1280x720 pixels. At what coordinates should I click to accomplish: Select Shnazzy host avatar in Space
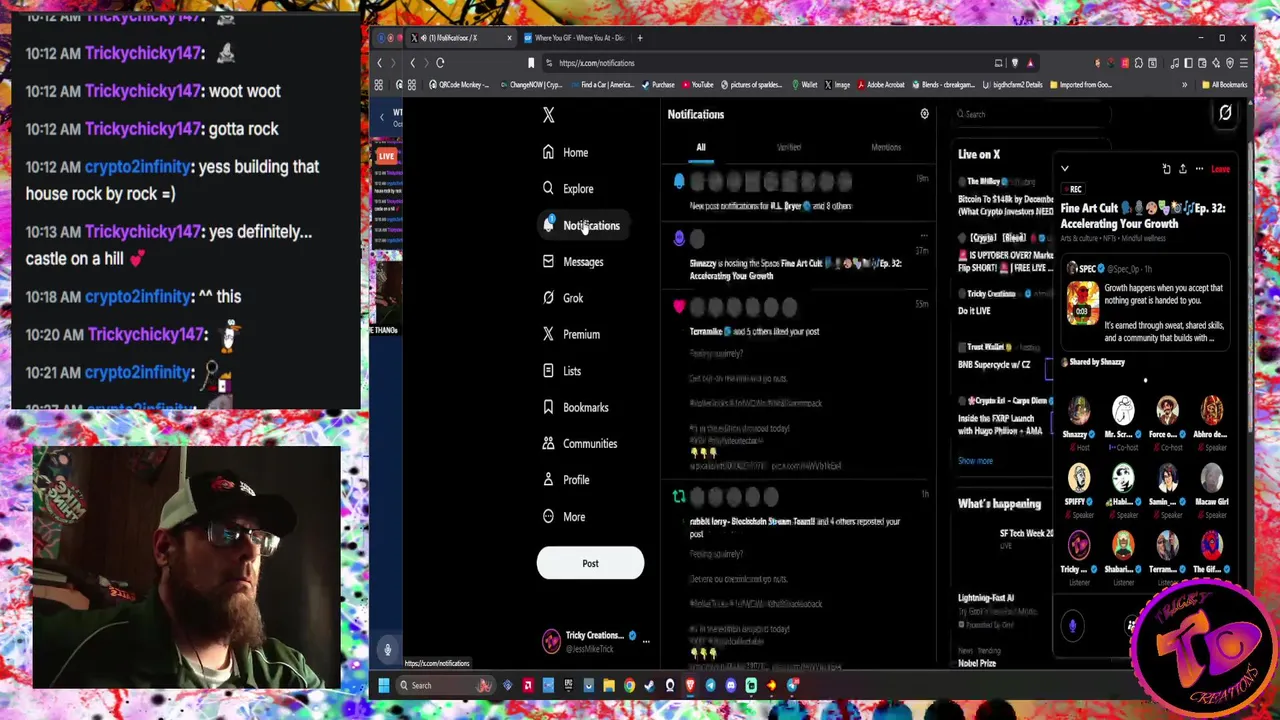tap(1079, 410)
